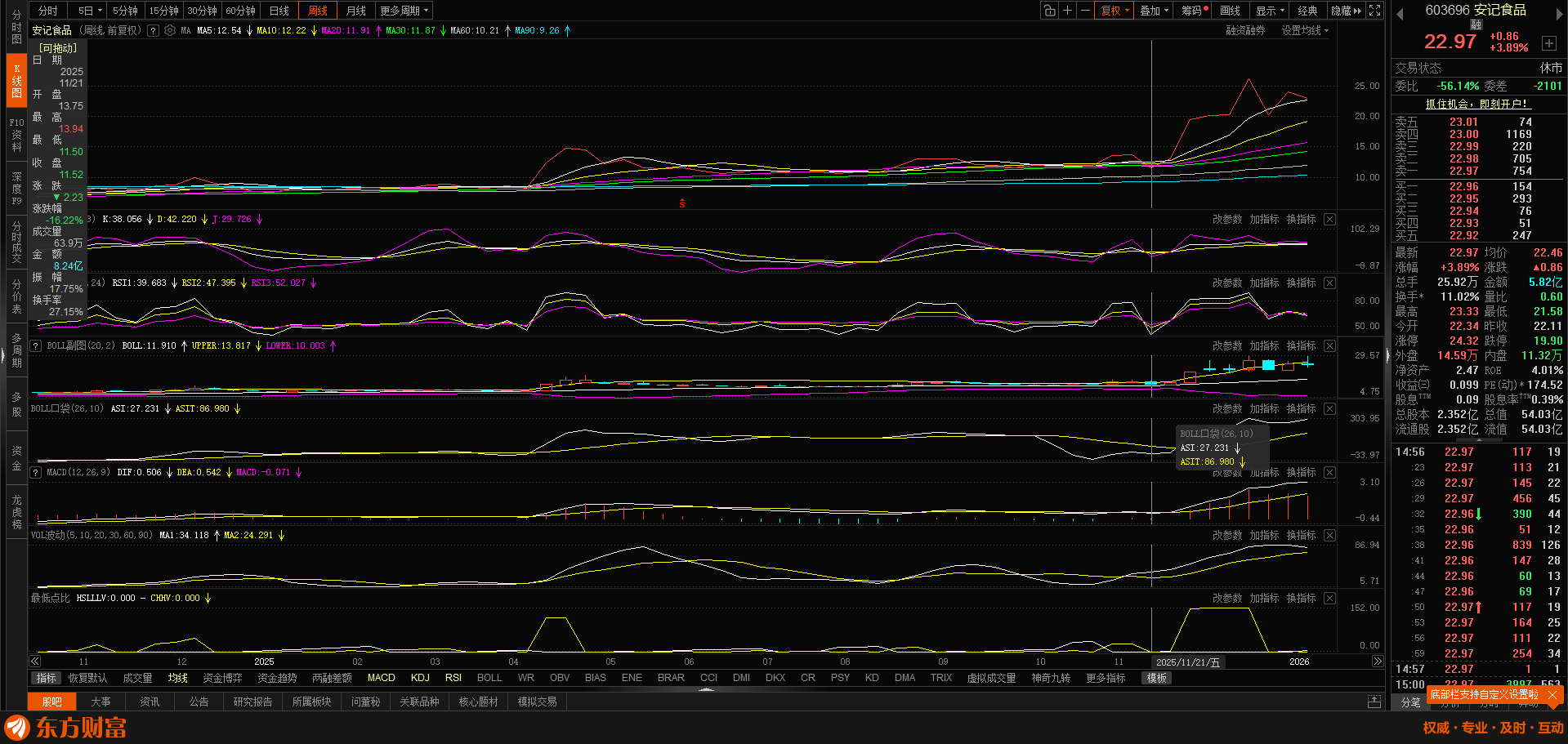Screen dimensions: 1568x744
Task: Close the KDJ indicator sub-panel
Action: click(1329, 220)
